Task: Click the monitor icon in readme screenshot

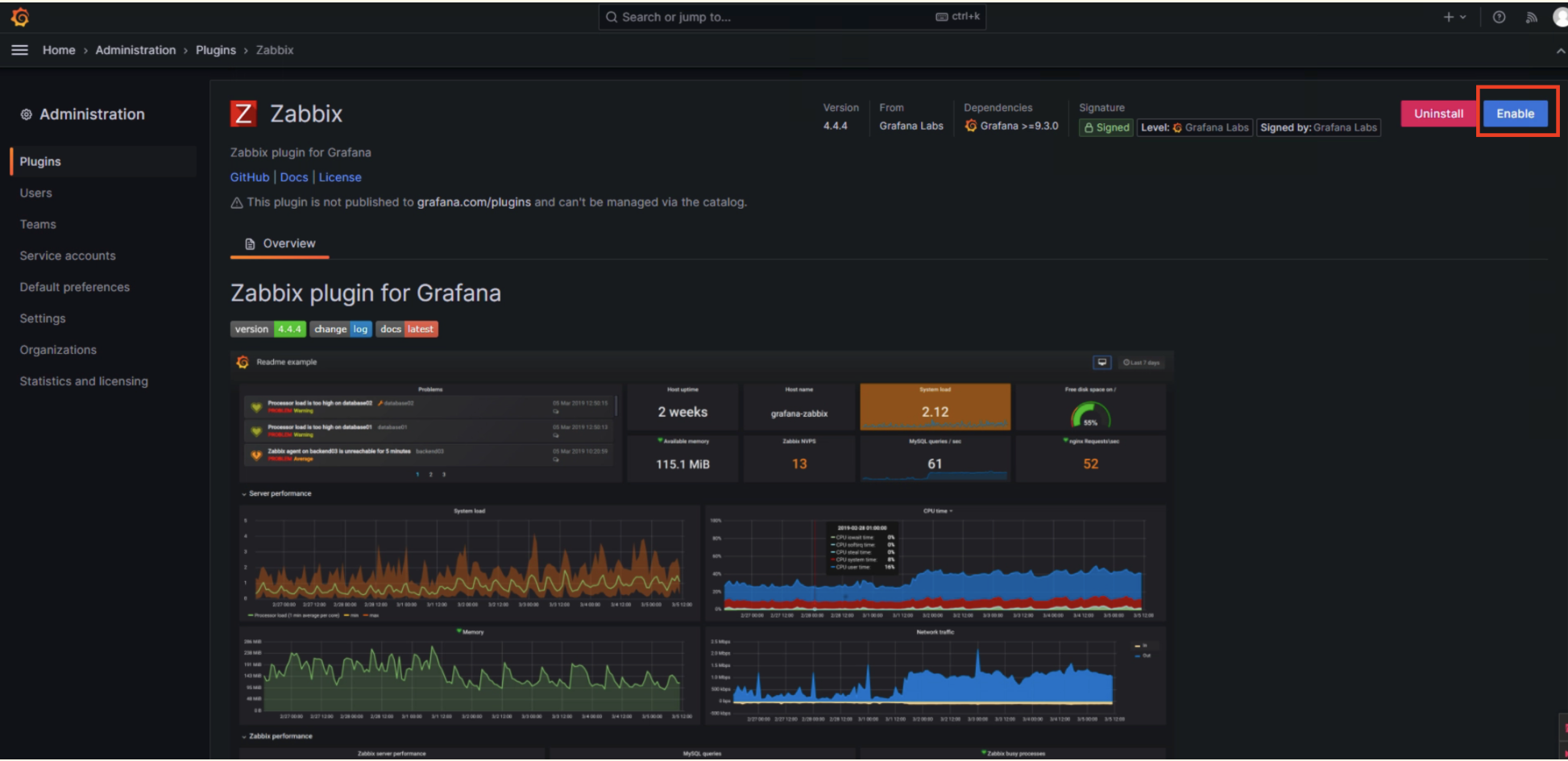Action: click(x=1102, y=363)
